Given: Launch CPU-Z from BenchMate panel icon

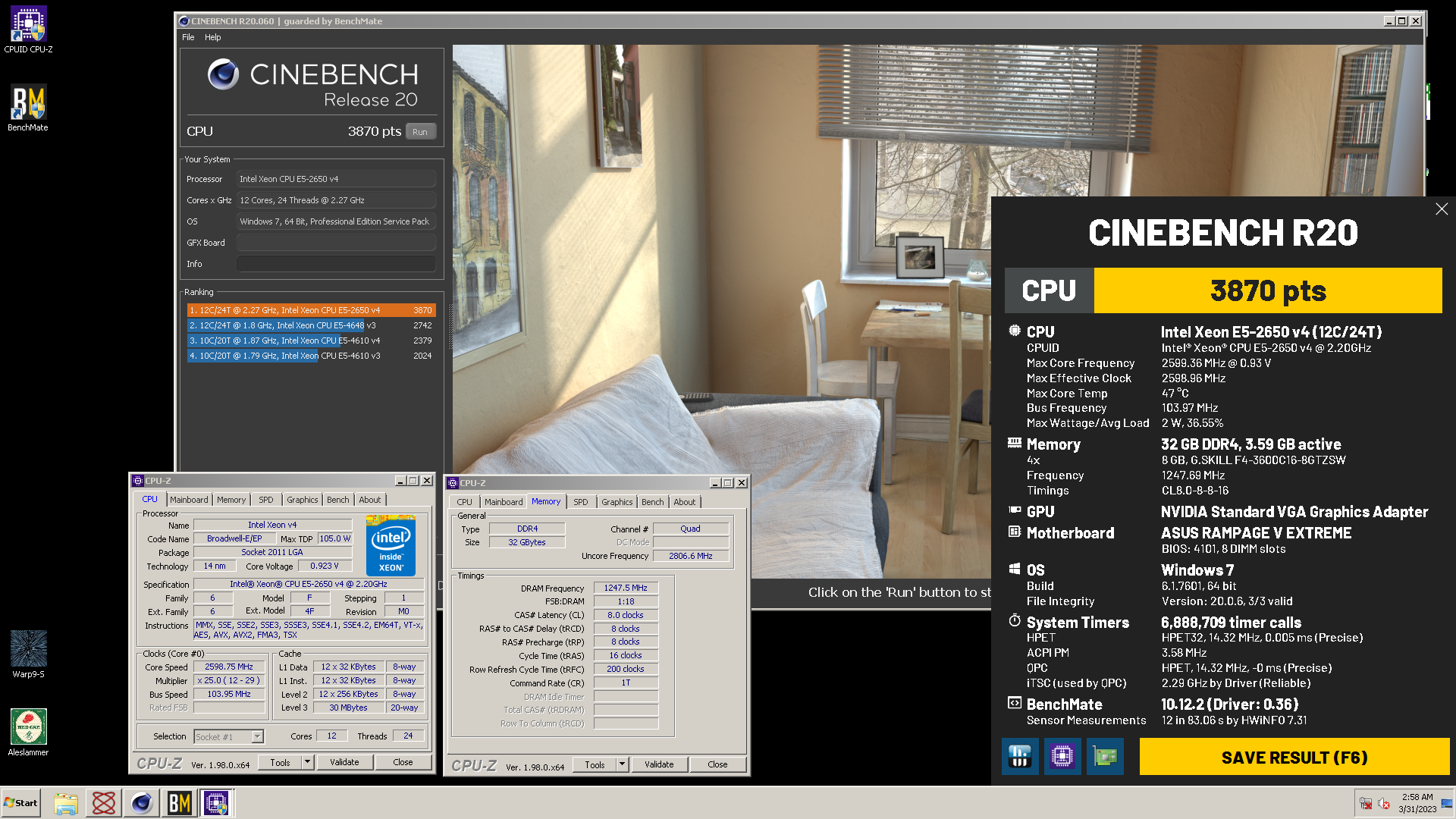Looking at the screenshot, I should click(1062, 756).
